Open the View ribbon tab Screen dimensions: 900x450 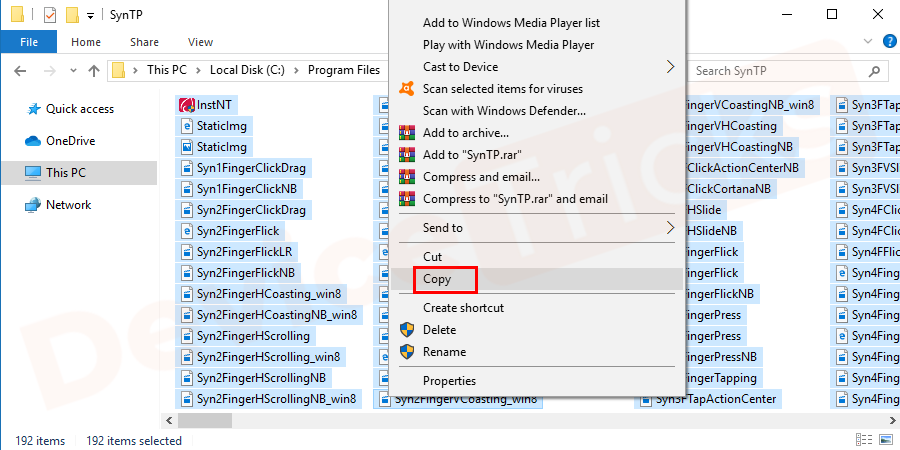200,42
